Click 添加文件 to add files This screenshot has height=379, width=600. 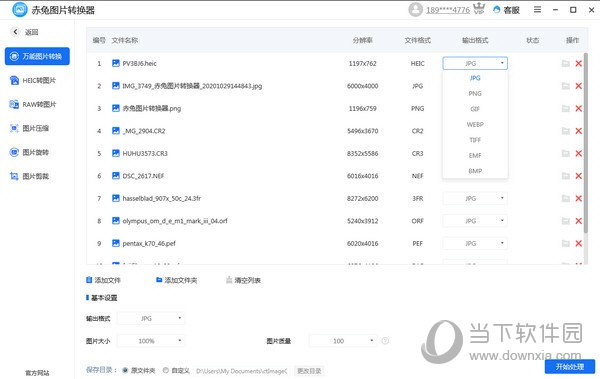click(x=103, y=280)
